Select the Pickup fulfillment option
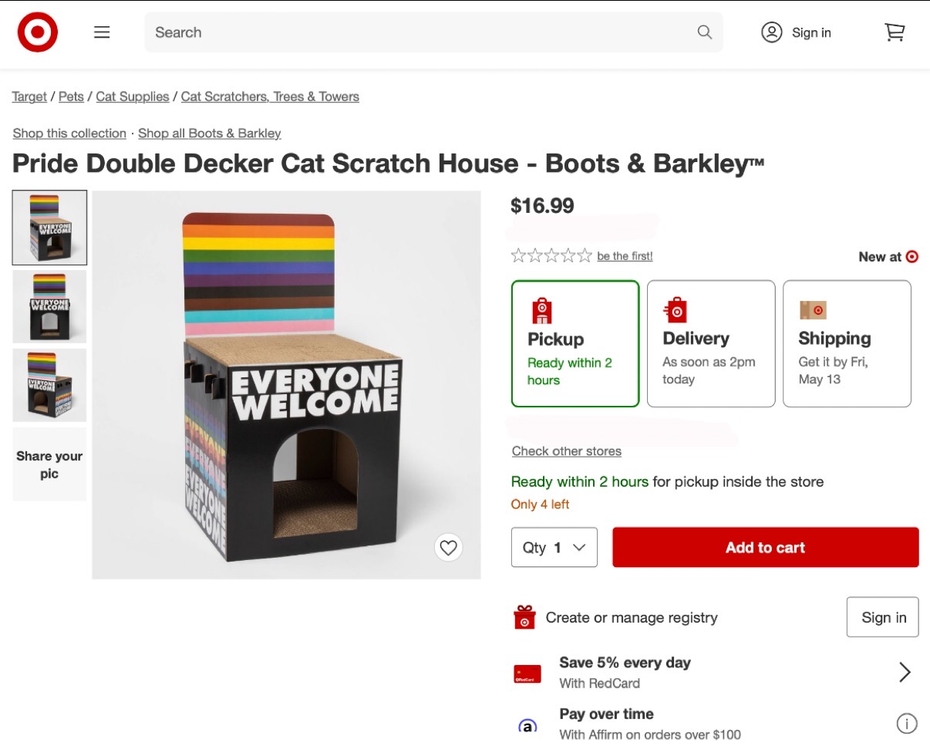This screenshot has height=753, width=930. click(x=575, y=343)
